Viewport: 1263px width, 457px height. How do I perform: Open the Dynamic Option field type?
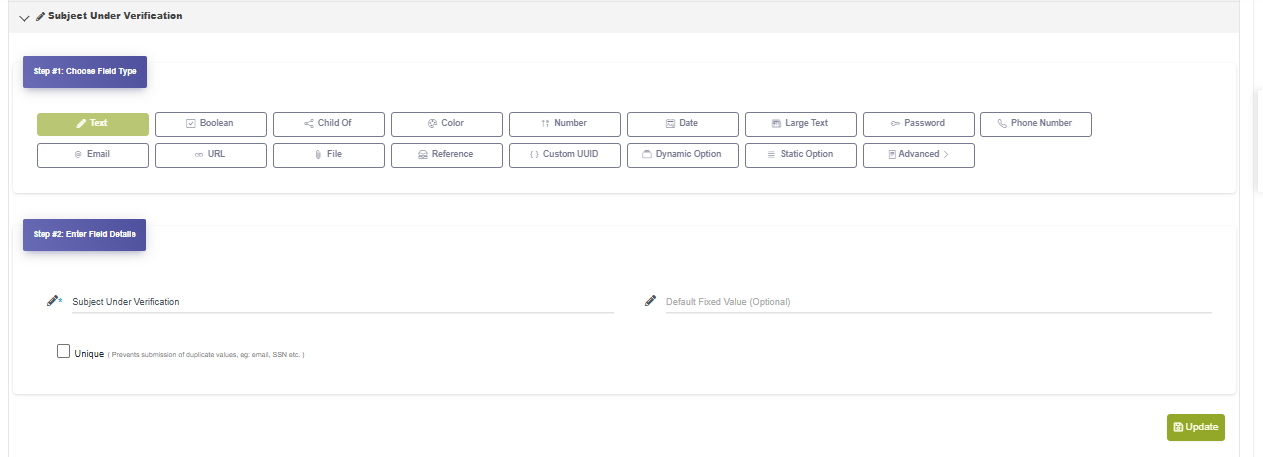click(683, 155)
